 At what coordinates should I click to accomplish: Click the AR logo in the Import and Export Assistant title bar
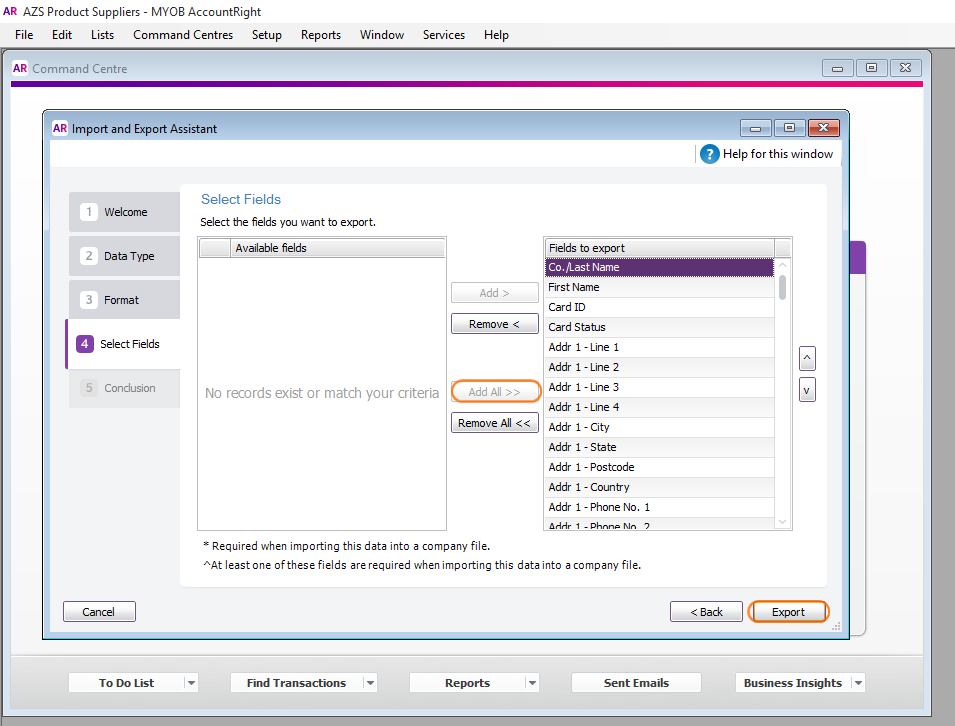60,129
